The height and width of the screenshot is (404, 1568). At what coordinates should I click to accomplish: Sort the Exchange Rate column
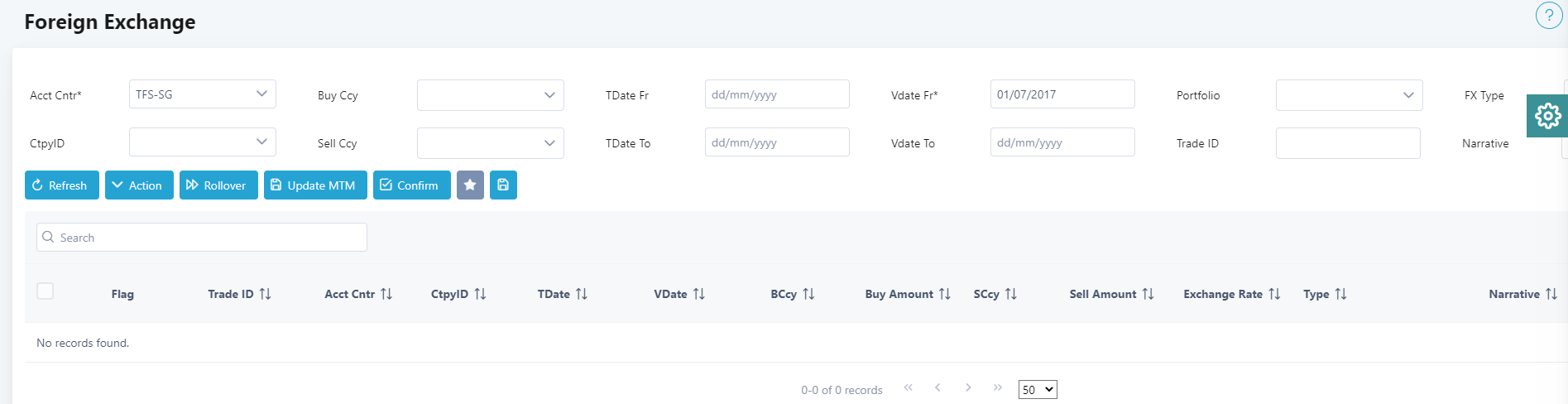(1274, 294)
